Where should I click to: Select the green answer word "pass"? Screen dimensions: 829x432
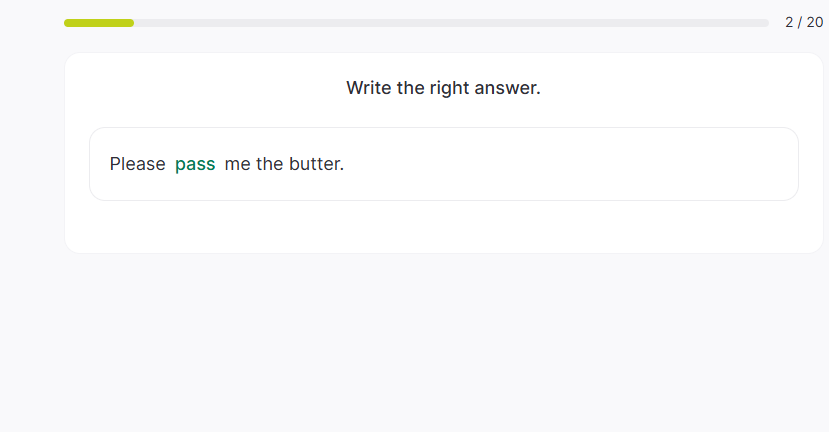tap(195, 164)
